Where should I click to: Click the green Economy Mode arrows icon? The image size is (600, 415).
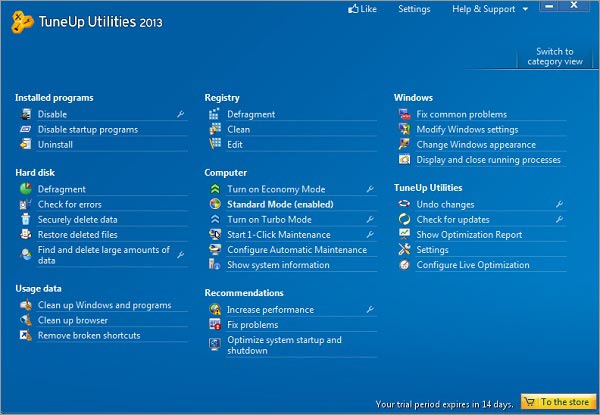tap(215, 189)
